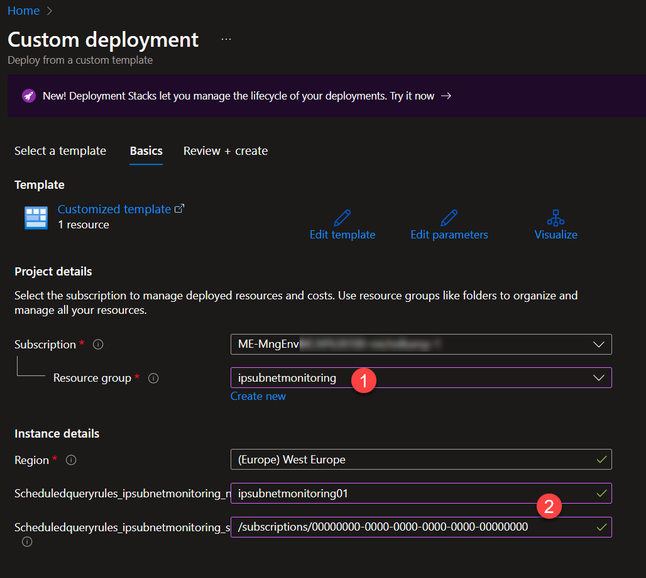
Task: Click Deploy from a custom template subtitle
Action: (80, 60)
